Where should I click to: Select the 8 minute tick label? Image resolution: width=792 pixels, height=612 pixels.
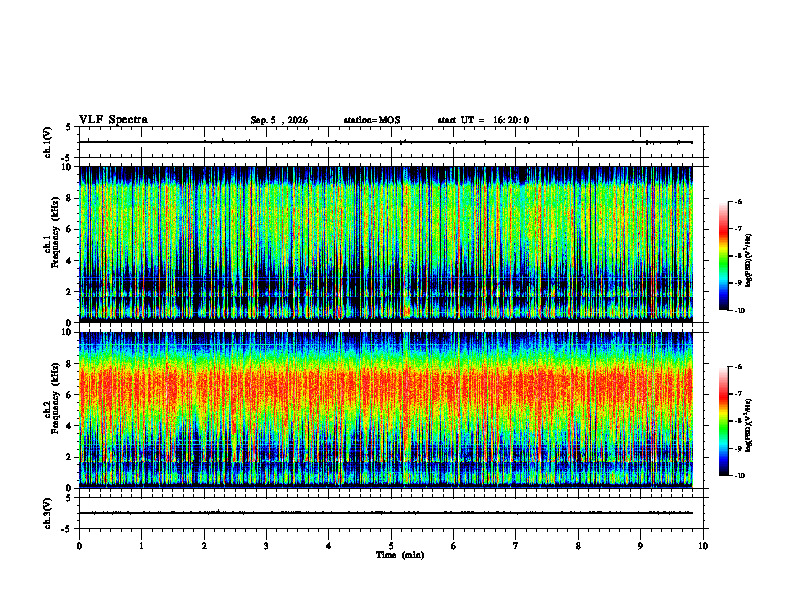coord(578,546)
